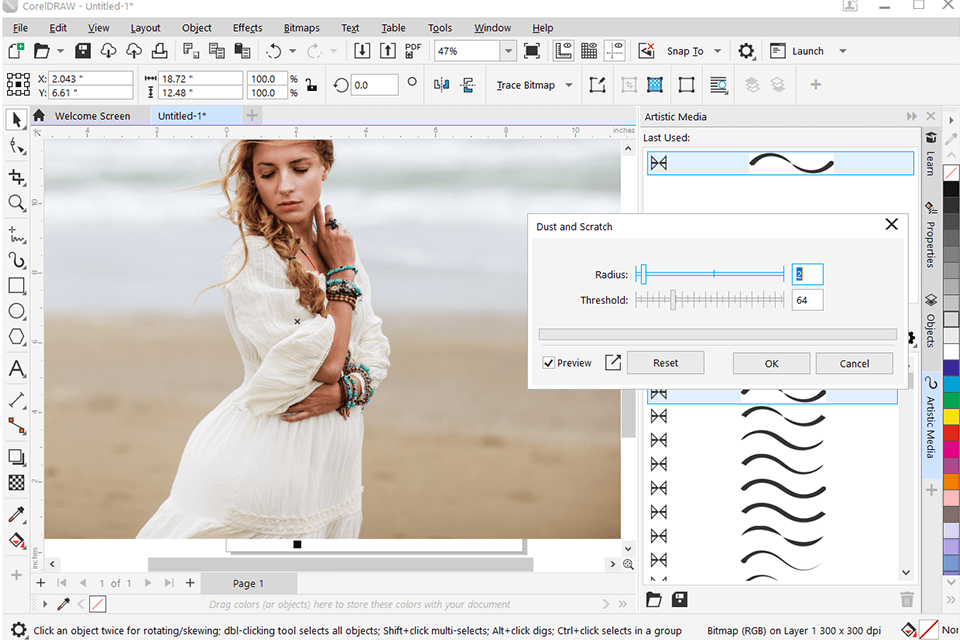The image size is (960, 640).
Task: Expand the zoom level dropdown
Action: click(508, 51)
